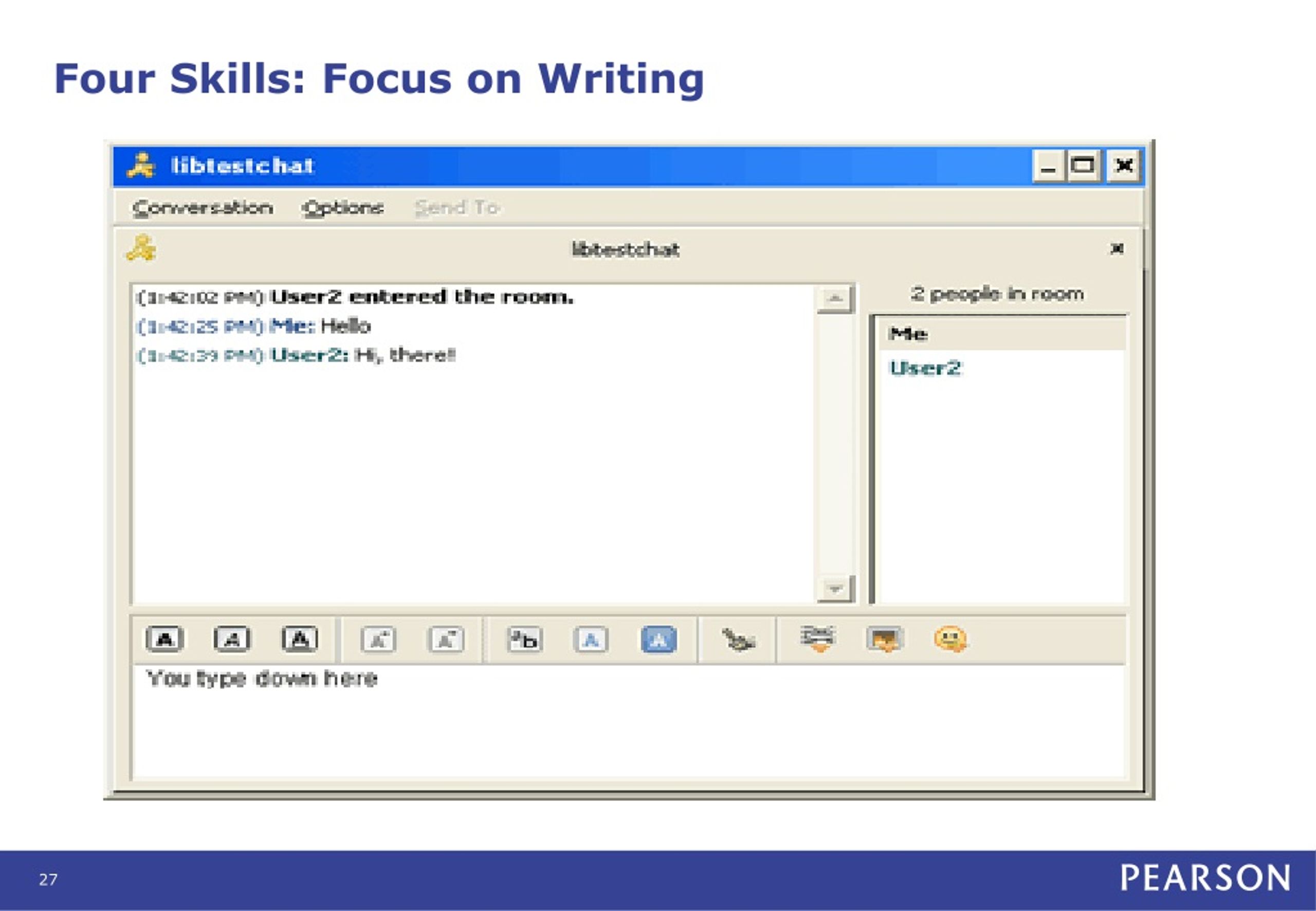Open the Options menu
This screenshot has height=911, width=1316.
(x=343, y=208)
